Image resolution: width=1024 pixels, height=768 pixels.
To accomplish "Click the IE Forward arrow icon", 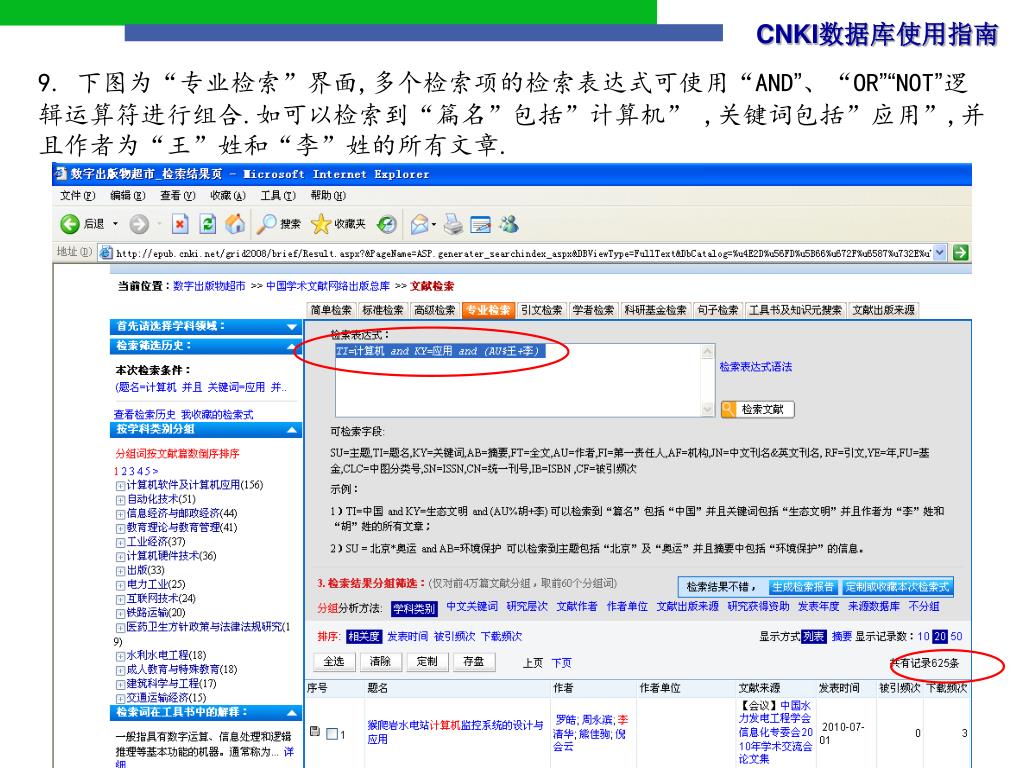I will 138,224.
